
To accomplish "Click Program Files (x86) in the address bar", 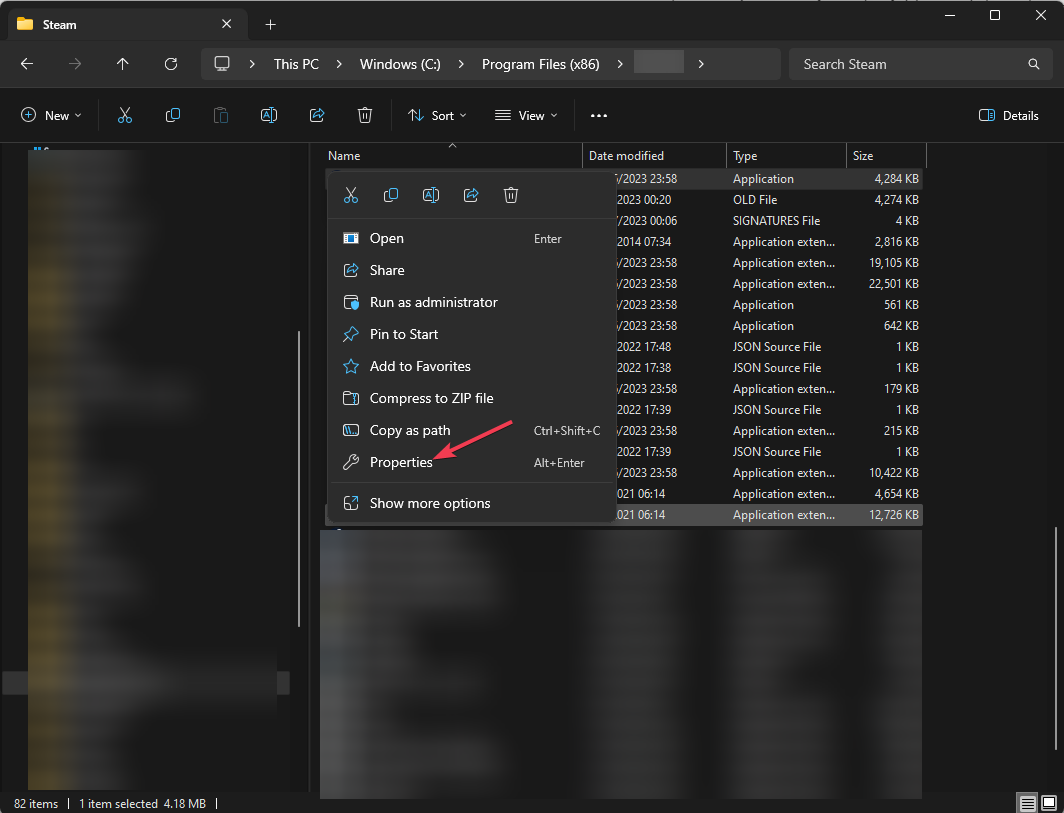I will pyautogui.click(x=540, y=64).
